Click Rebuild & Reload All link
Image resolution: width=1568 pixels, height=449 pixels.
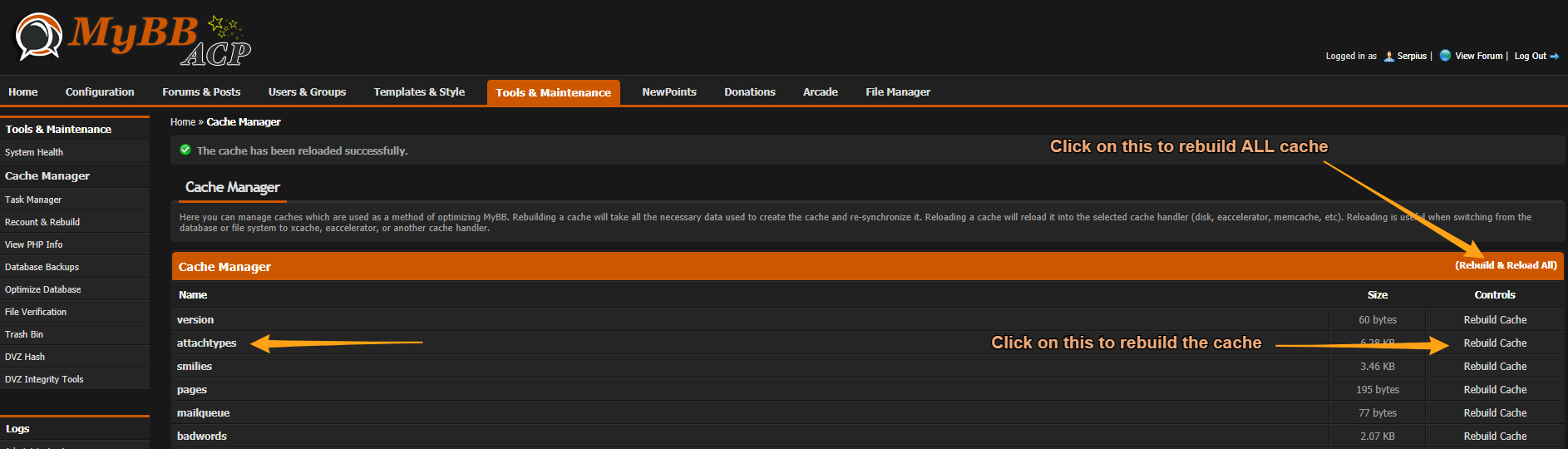tap(1506, 265)
